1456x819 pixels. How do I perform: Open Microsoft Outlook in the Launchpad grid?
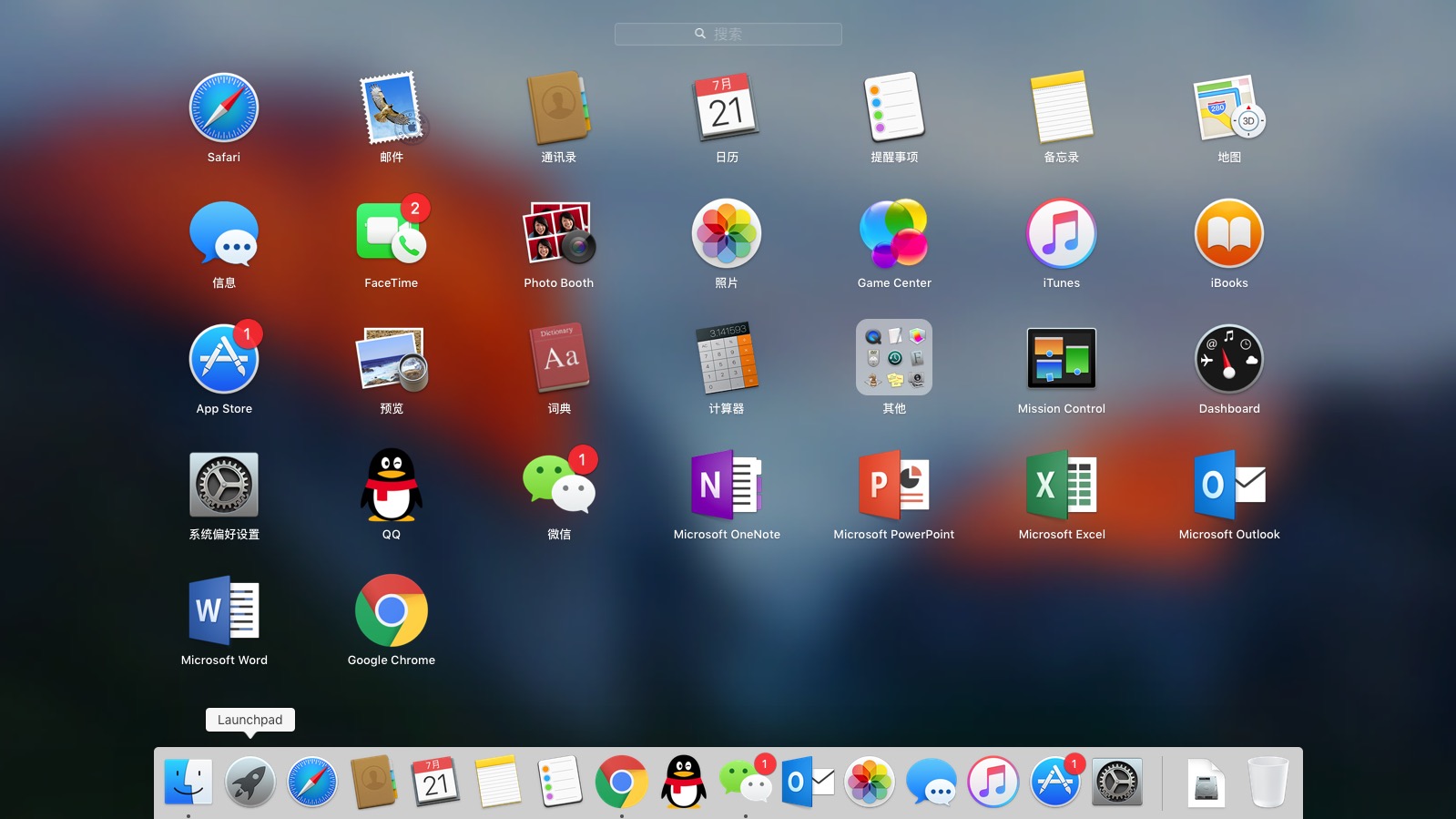click(x=1229, y=485)
